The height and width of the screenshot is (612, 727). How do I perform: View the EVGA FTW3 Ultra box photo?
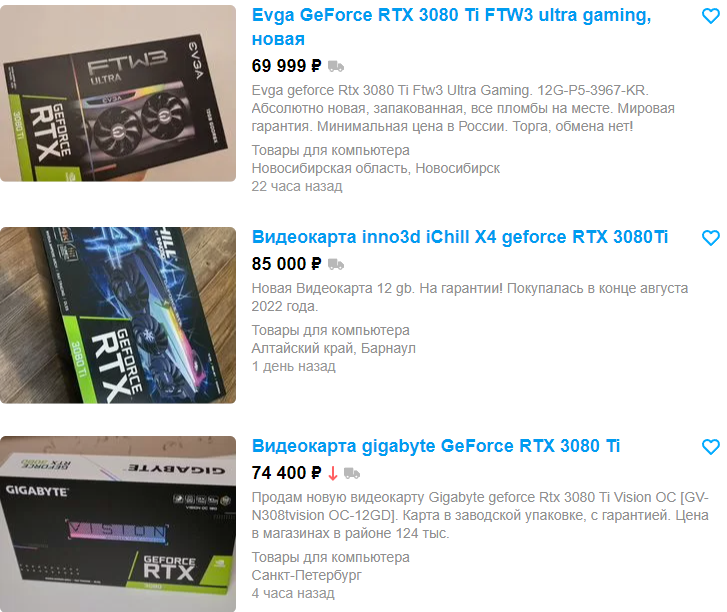point(118,93)
